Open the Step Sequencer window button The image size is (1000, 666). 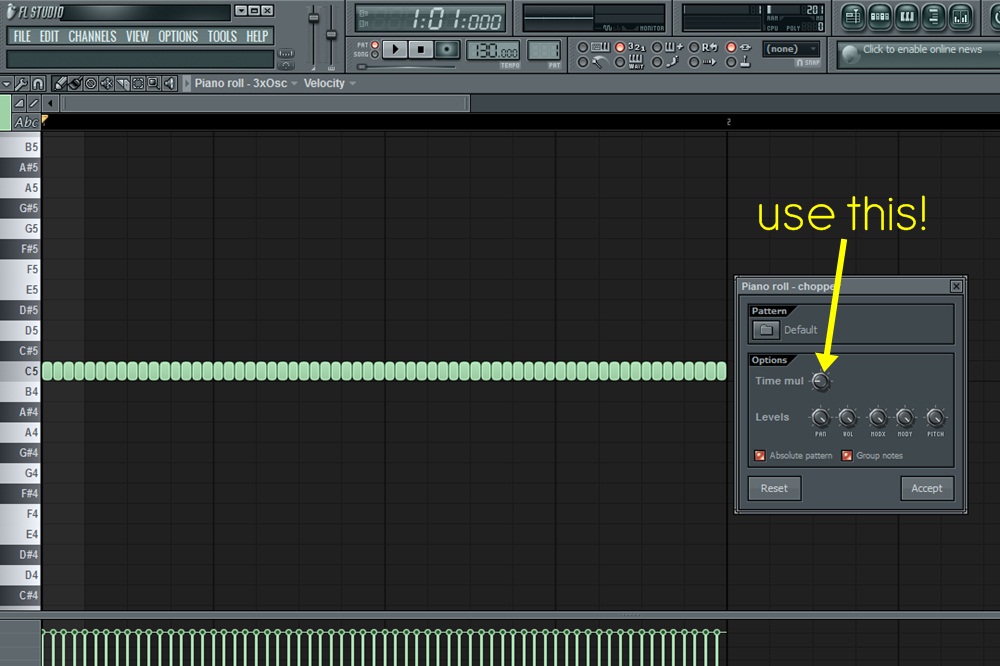pos(880,17)
